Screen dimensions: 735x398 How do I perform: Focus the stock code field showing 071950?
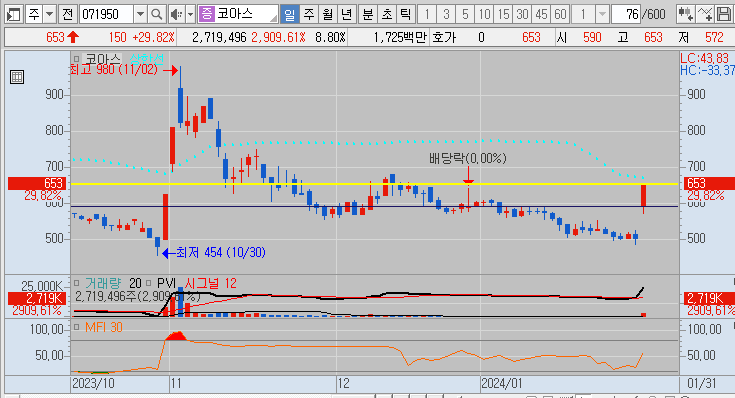[106, 15]
